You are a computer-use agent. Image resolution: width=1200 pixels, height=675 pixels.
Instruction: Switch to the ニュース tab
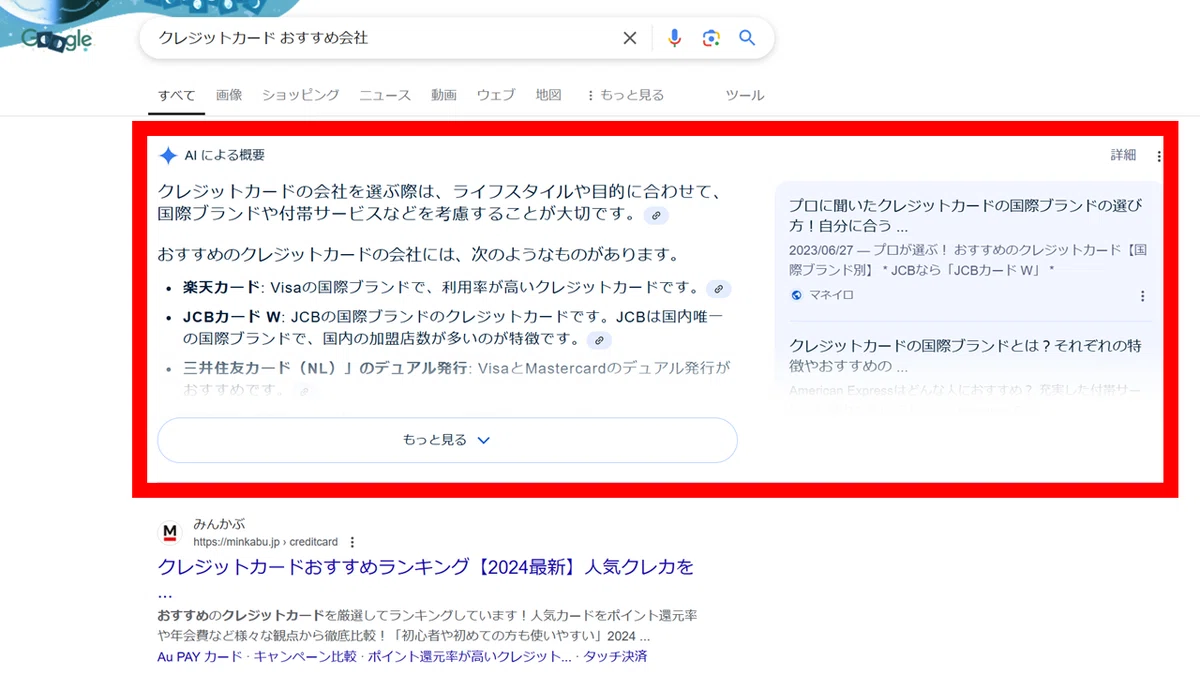pyautogui.click(x=385, y=95)
